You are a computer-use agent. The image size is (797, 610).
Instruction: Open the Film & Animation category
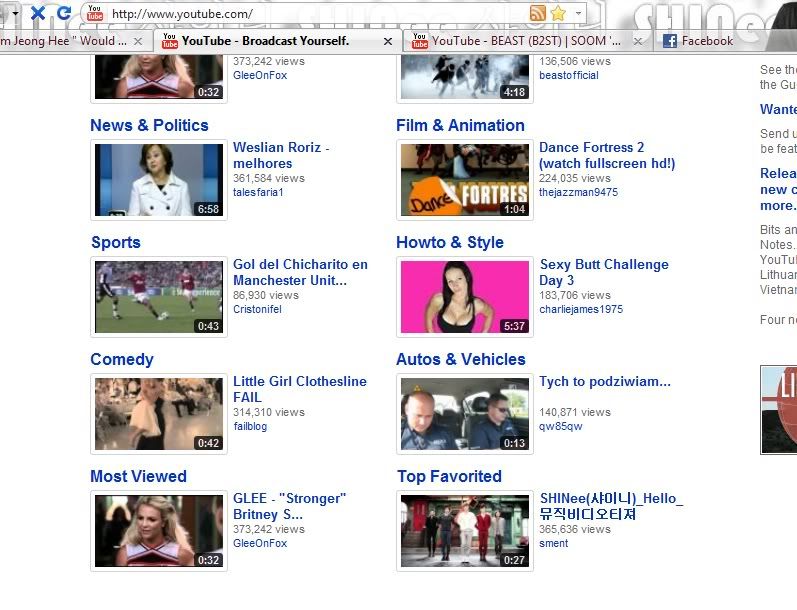tap(461, 125)
